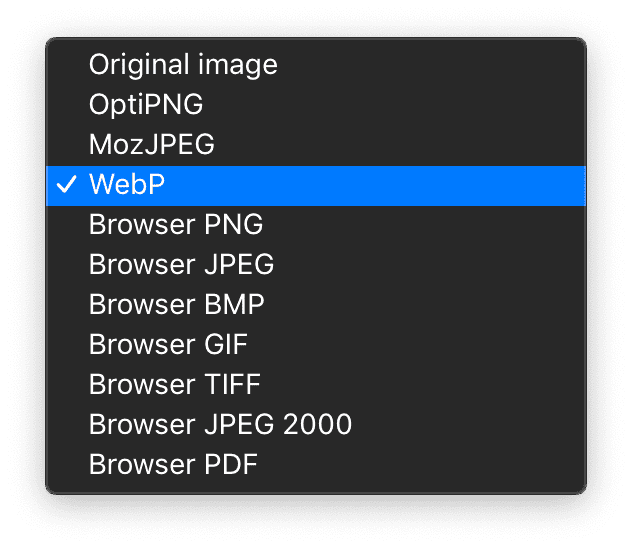Viewport: 632px width, 548px height.
Task: Choose the animated-capable Browser GIF entry
Action: pos(168,345)
